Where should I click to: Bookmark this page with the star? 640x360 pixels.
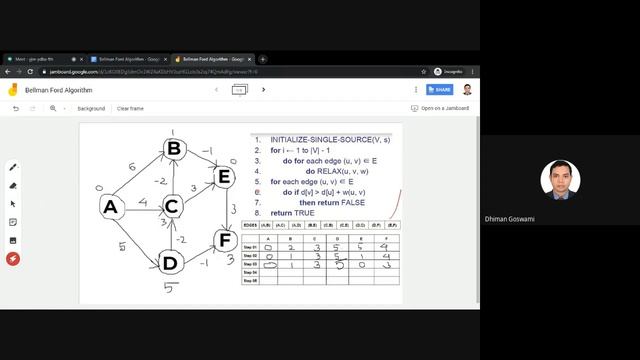[424, 72]
